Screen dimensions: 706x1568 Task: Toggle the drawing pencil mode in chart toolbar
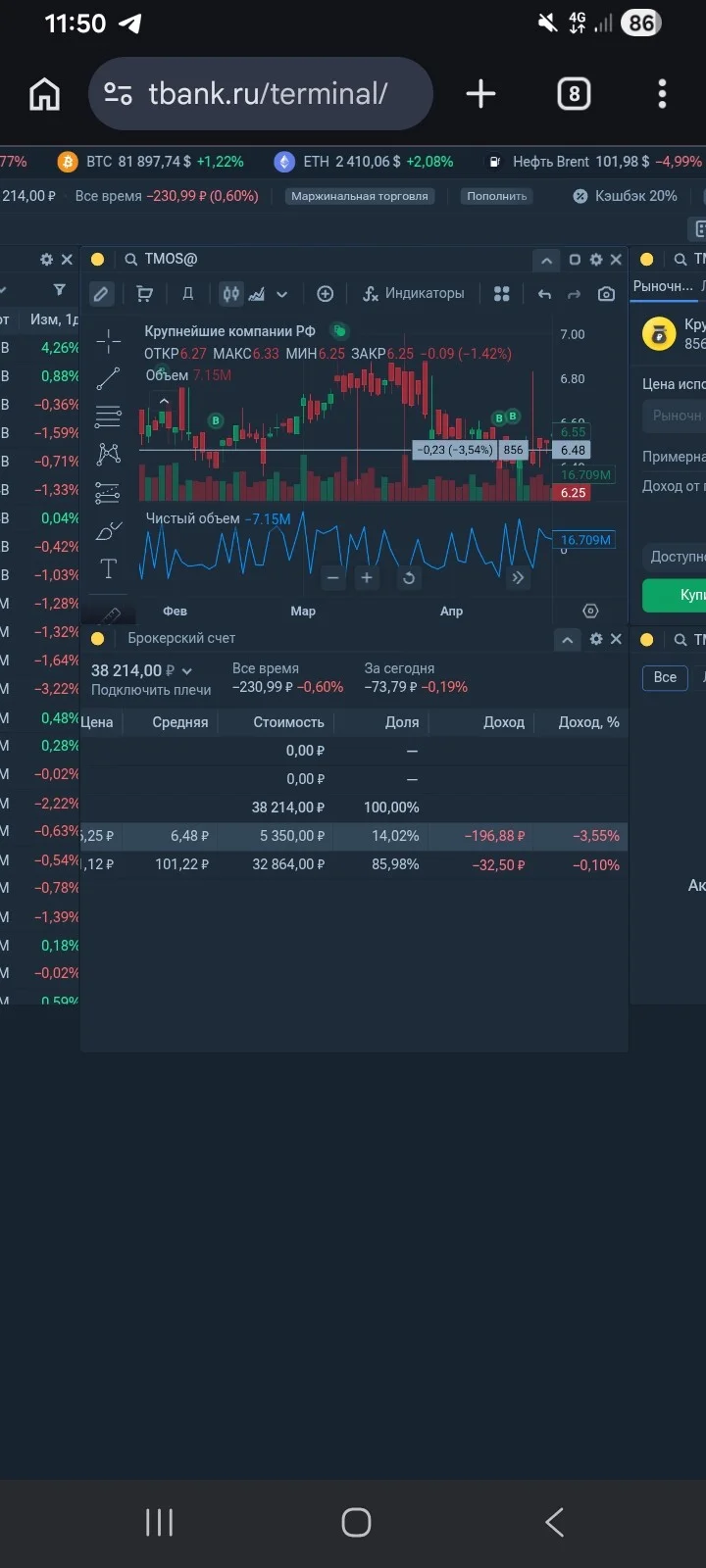101,294
